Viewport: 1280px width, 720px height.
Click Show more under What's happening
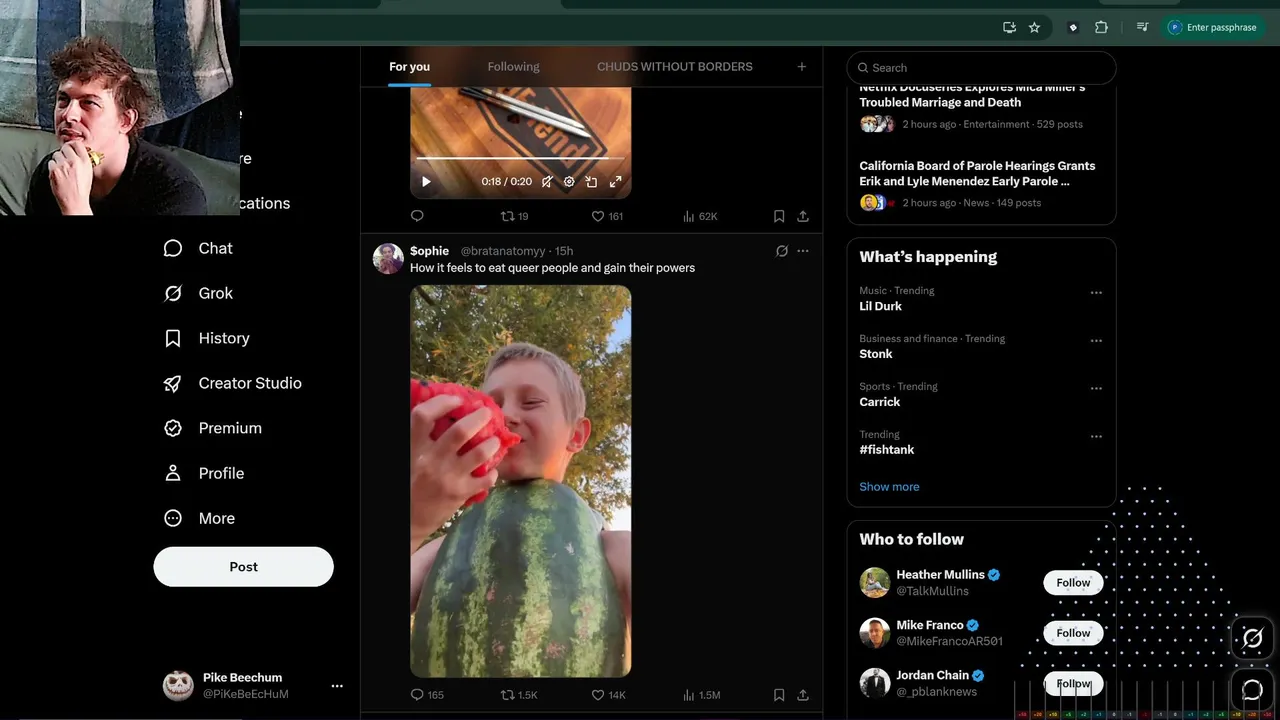889,487
